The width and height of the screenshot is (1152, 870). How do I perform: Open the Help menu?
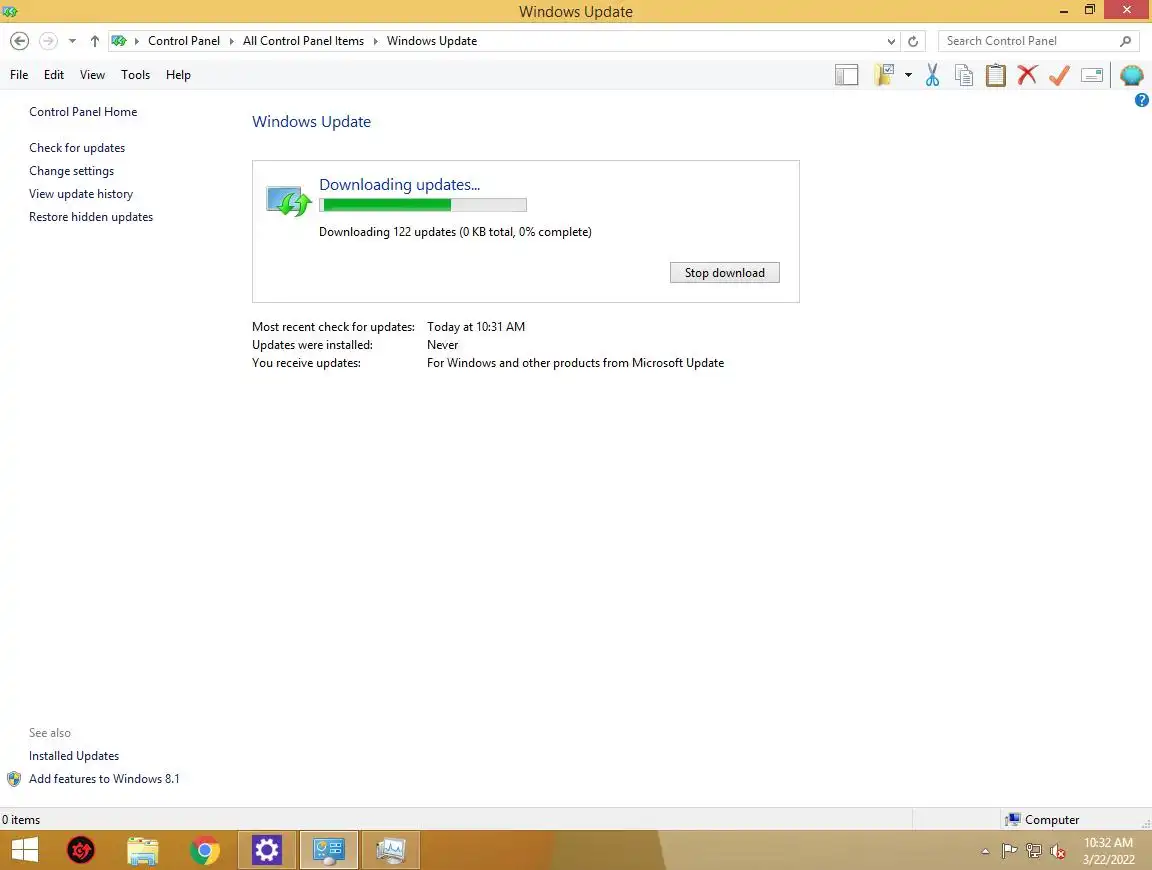(178, 75)
